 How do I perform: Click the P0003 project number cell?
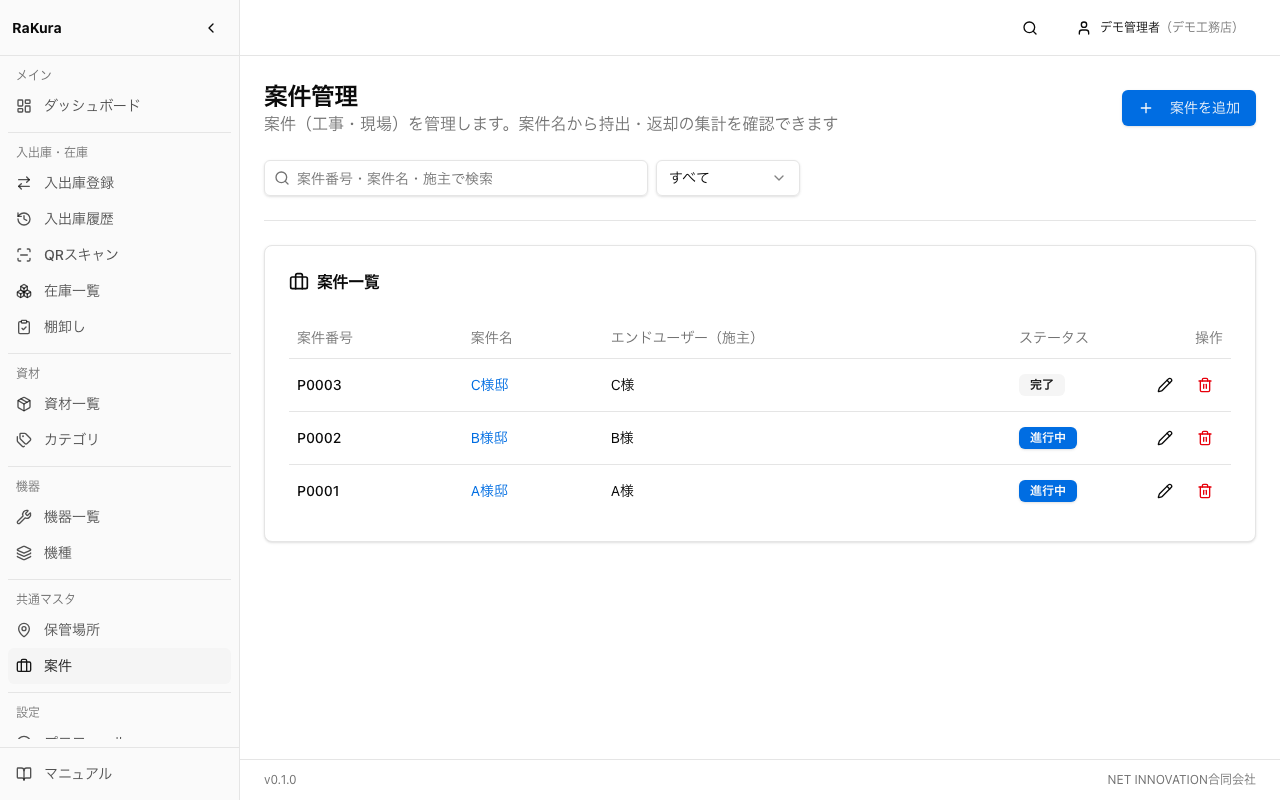(x=319, y=385)
